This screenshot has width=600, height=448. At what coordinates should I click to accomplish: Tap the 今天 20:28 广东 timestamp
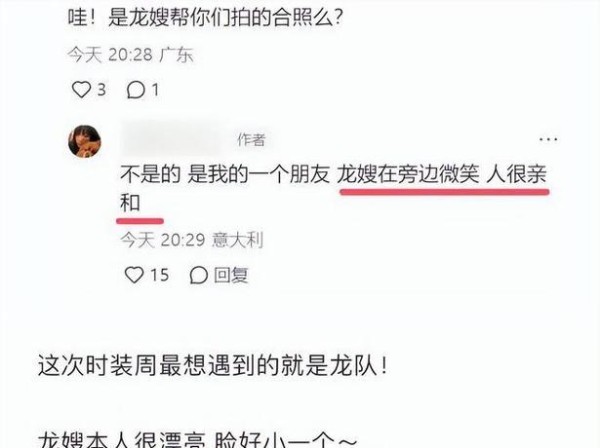(130, 55)
